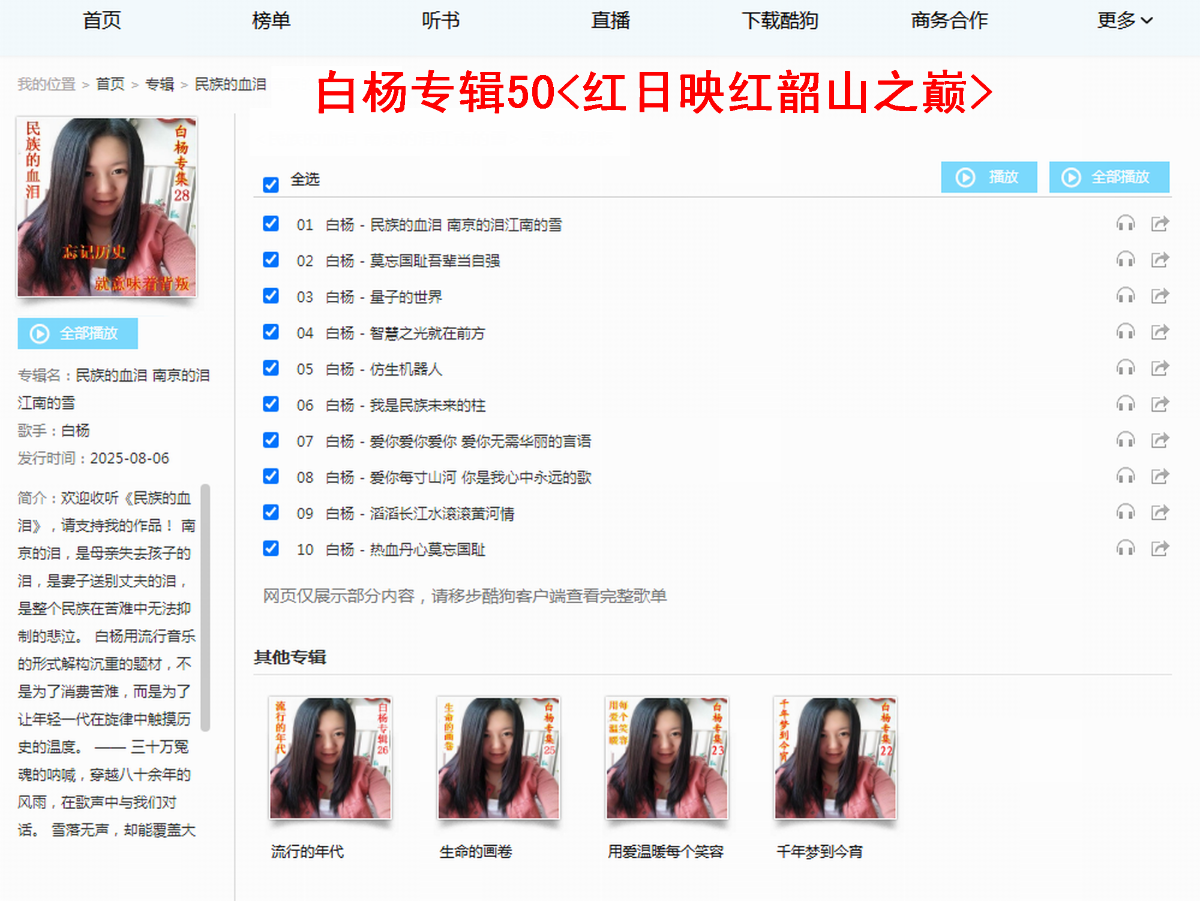1200x901 pixels.
Task: Open the 首页 navigation tab
Action: [x=102, y=20]
